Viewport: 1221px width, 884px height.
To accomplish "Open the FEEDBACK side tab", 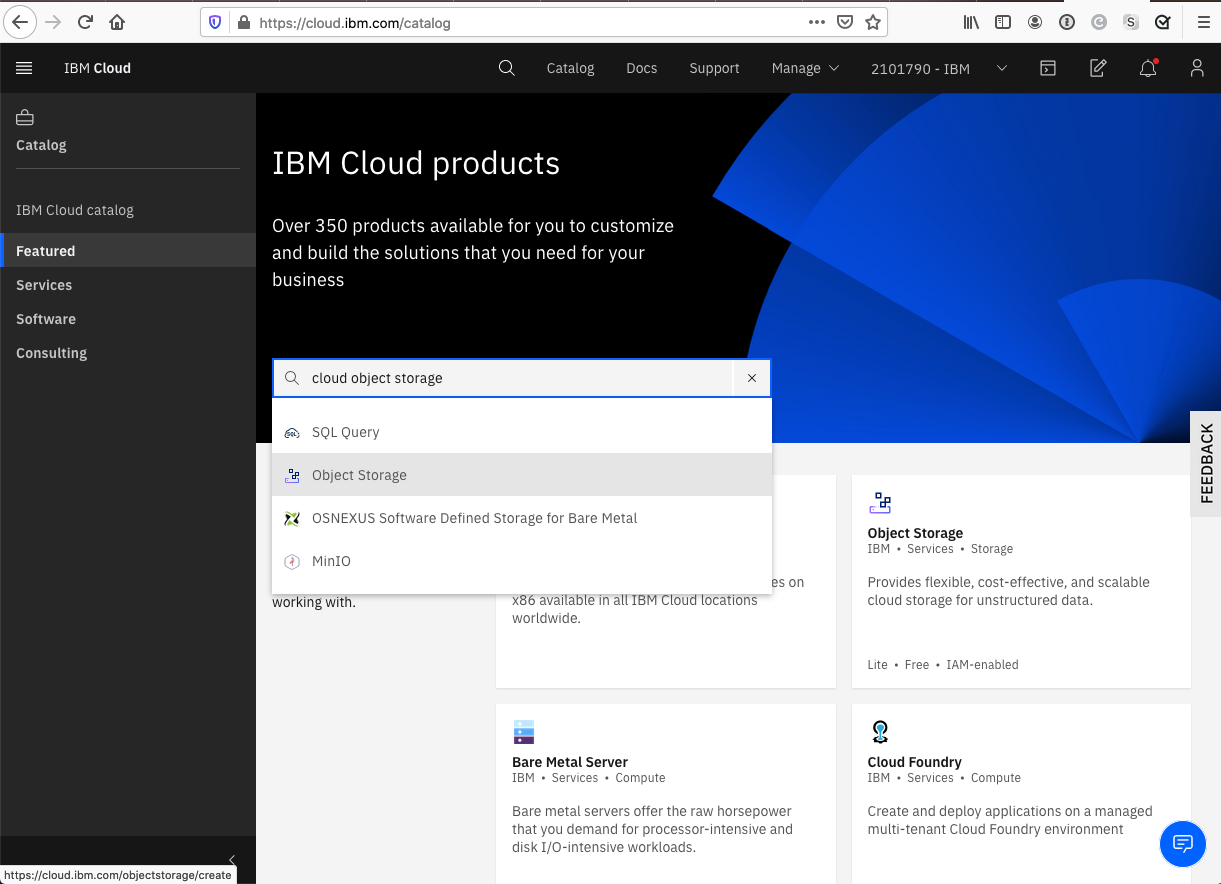I will pyautogui.click(x=1206, y=464).
